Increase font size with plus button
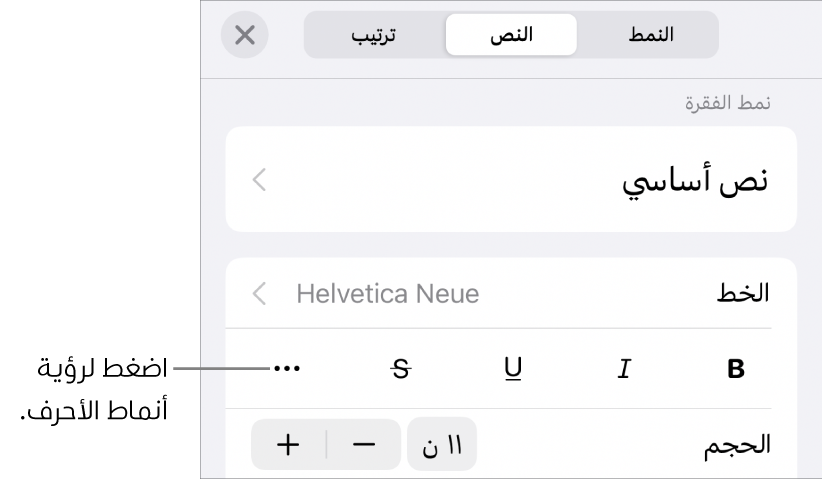This screenshot has width=822, height=479. [289, 445]
